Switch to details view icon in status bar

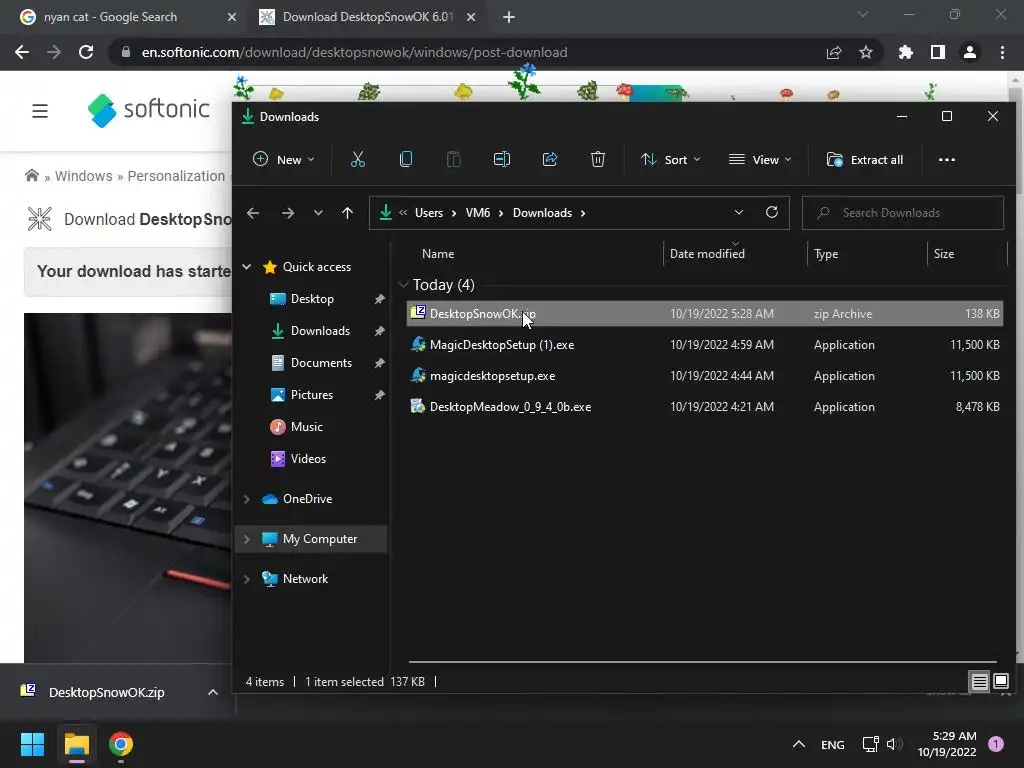click(x=979, y=682)
